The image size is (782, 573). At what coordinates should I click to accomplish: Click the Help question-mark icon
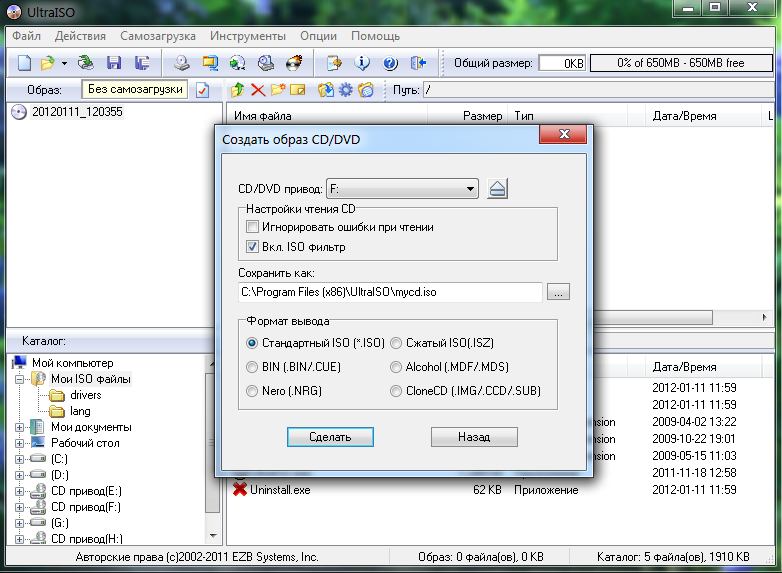(x=390, y=63)
